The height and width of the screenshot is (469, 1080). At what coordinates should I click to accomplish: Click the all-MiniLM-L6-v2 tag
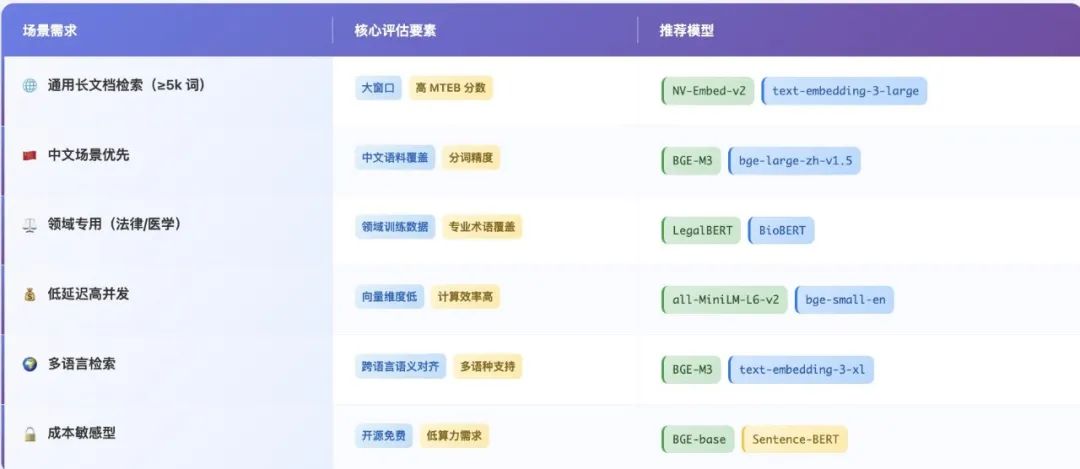point(724,300)
